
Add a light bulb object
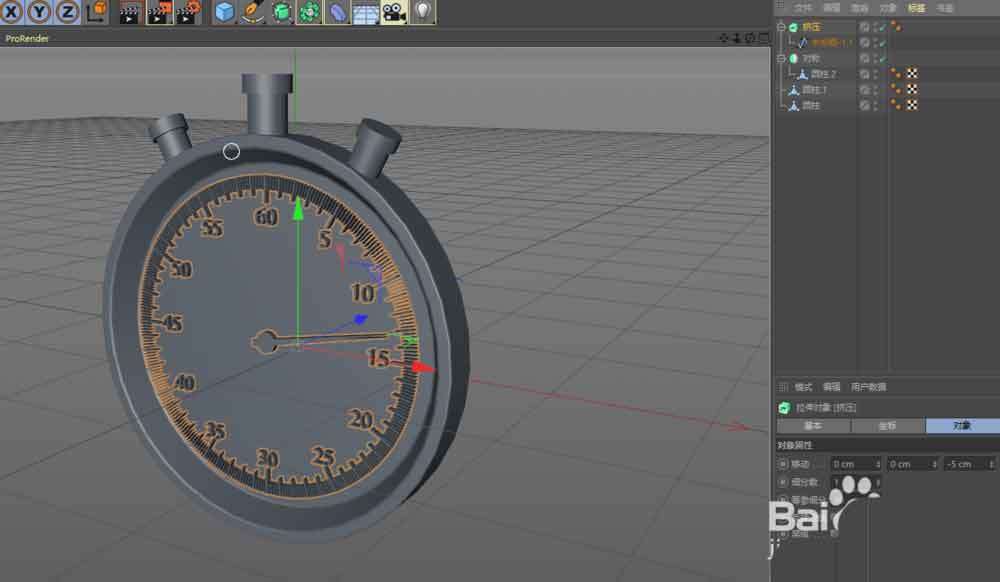tap(423, 12)
